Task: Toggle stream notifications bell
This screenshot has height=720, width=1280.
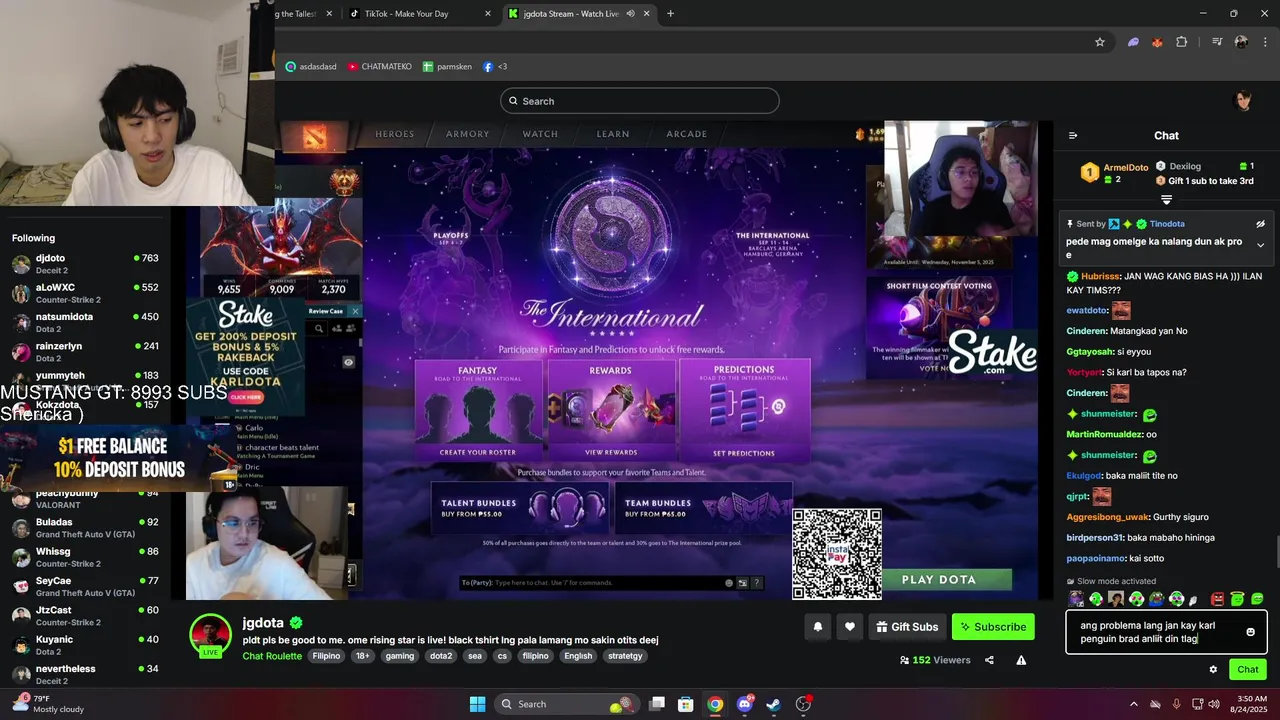Action: pyautogui.click(x=818, y=627)
